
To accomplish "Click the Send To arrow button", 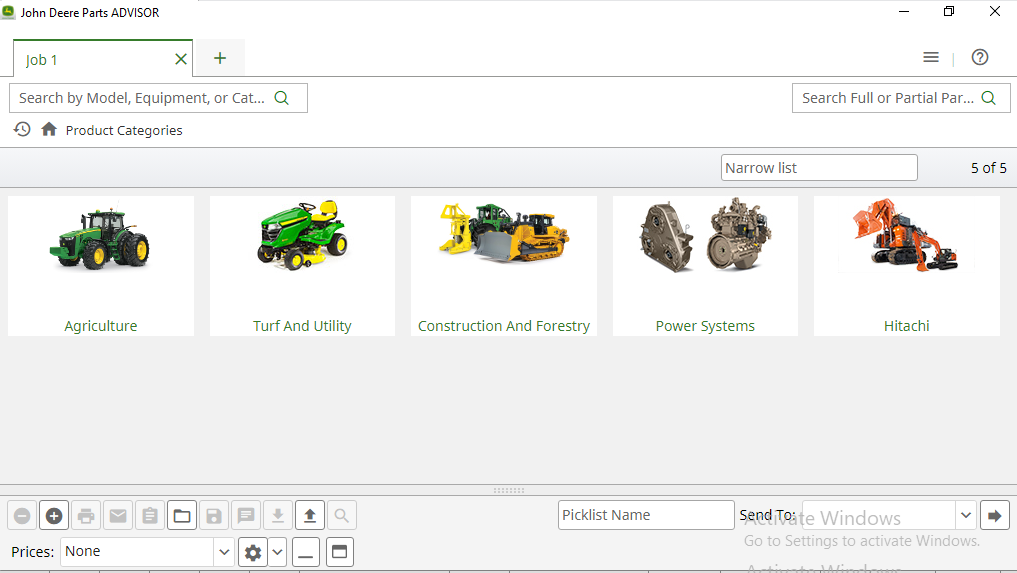I will coord(995,516).
